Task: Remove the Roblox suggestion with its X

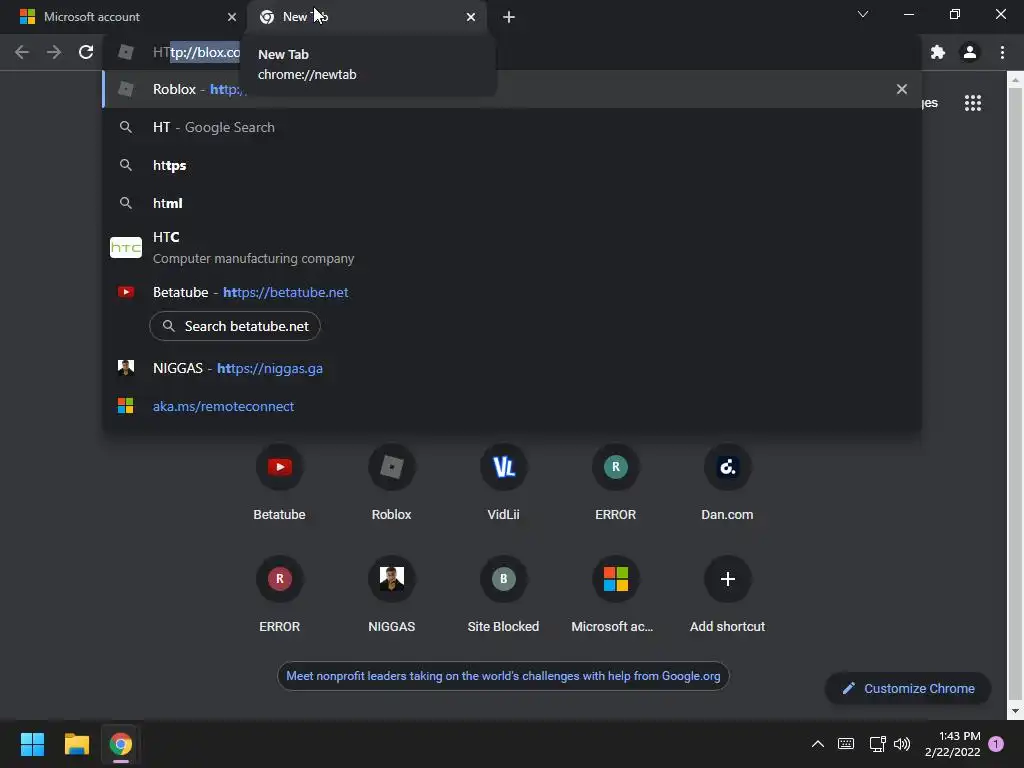Action: [x=901, y=89]
